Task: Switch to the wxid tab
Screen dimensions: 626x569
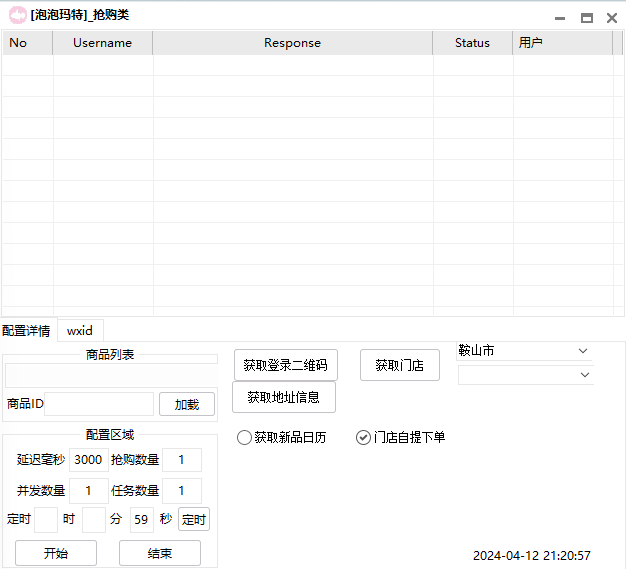Action: [x=80, y=330]
